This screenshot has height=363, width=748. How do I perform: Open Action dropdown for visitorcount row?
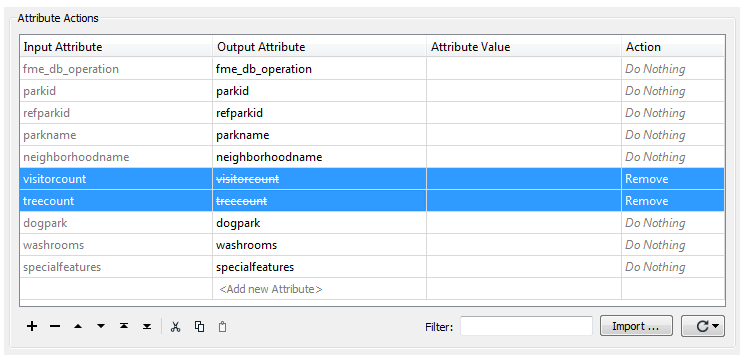point(673,179)
